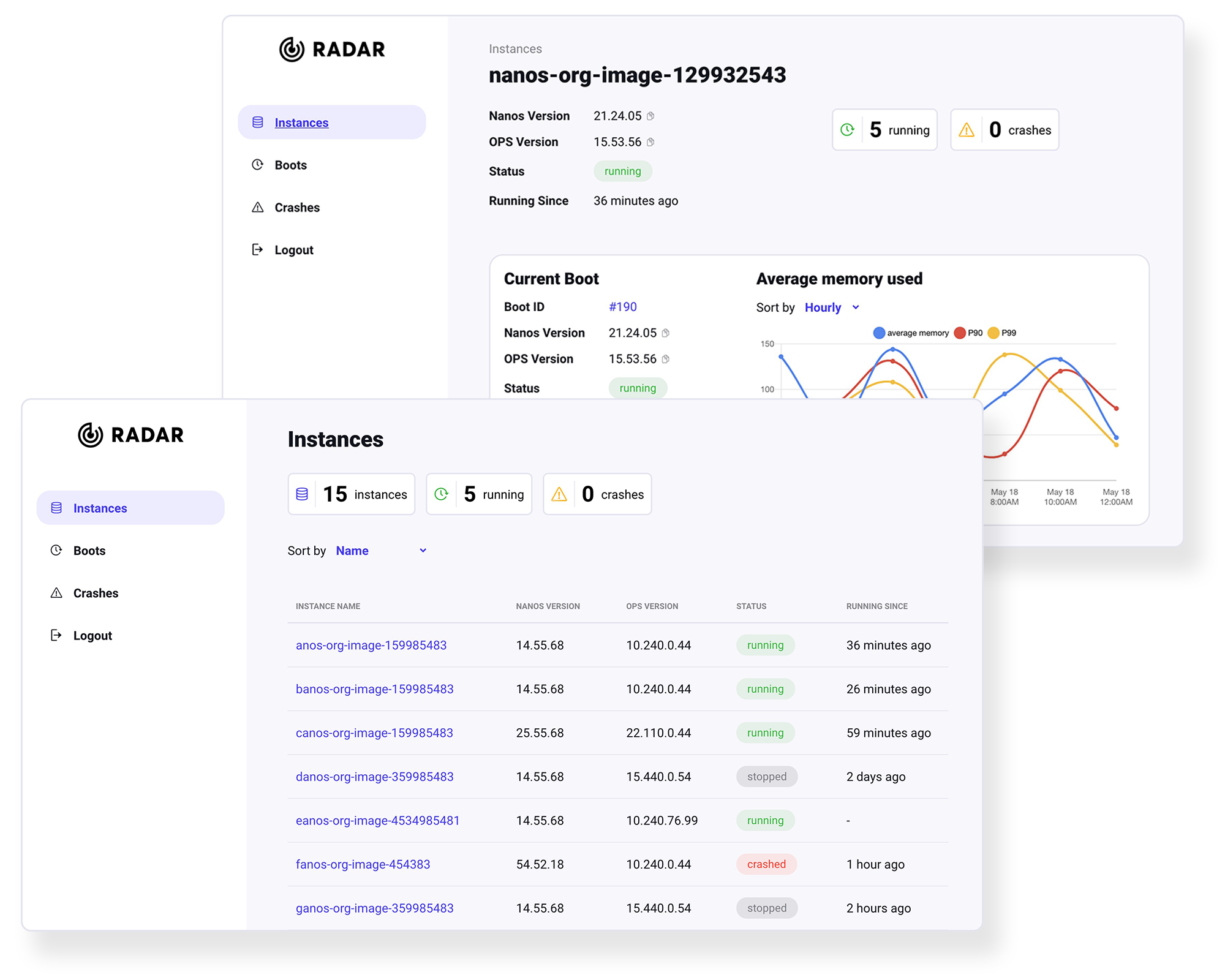Viewport: 1225px width, 980px height.
Task: Click the NANOS VERSION column header
Action: tap(548, 606)
